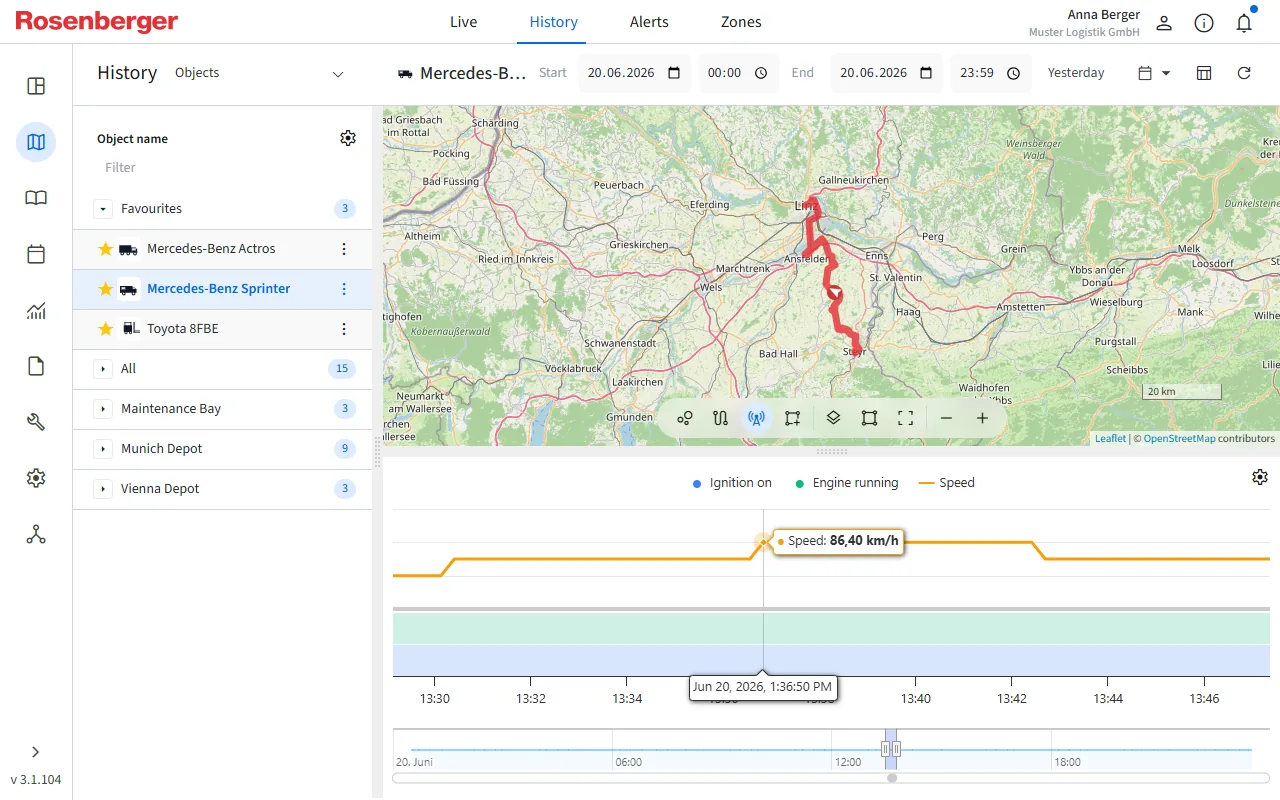1280x800 pixels.
Task: Open the wrench maintenance icon in sidebar
Action: [36, 422]
